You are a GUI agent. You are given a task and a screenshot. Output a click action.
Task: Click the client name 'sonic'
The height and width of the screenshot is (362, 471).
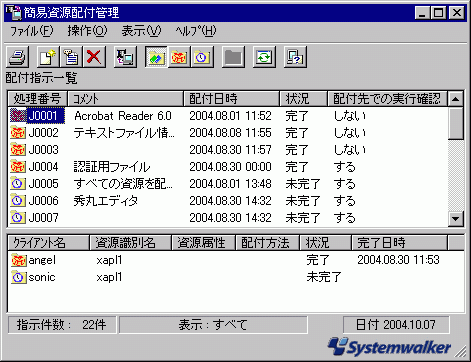pyautogui.click(x=42, y=277)
